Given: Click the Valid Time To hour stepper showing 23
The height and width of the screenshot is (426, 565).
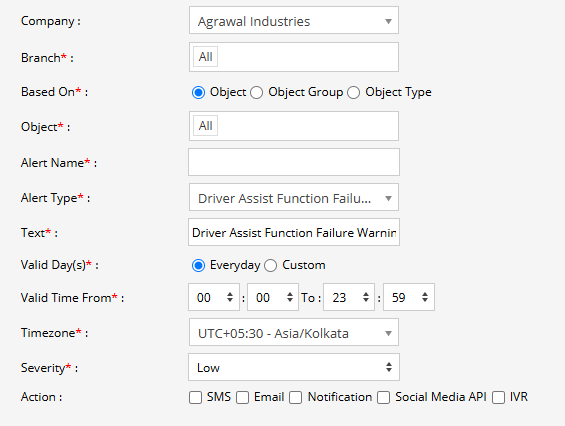Looking at the screenshot, I should 349,297.
